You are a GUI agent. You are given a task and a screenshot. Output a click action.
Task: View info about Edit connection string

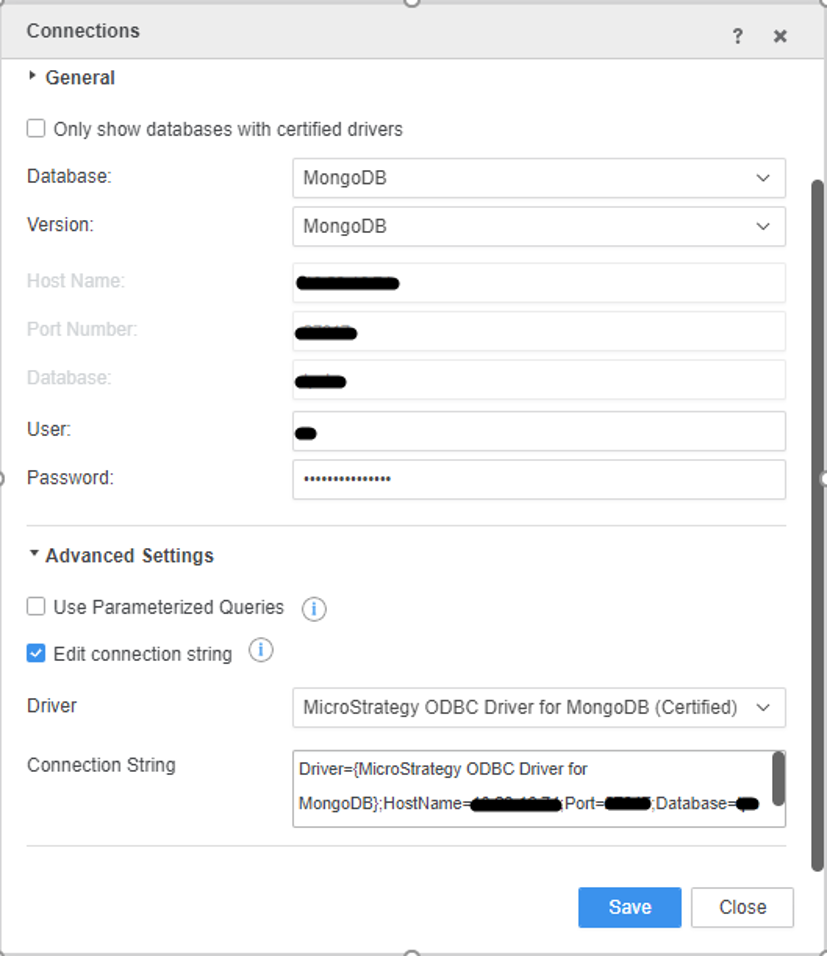[261, 650]
